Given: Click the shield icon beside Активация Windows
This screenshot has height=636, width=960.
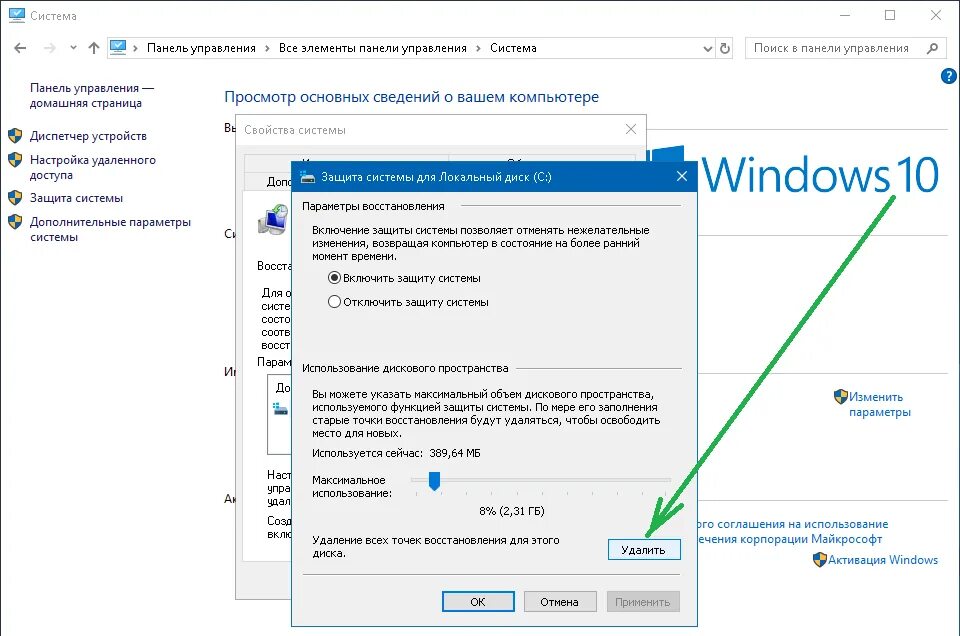Looking at the screenshot, I should point(820,559).
